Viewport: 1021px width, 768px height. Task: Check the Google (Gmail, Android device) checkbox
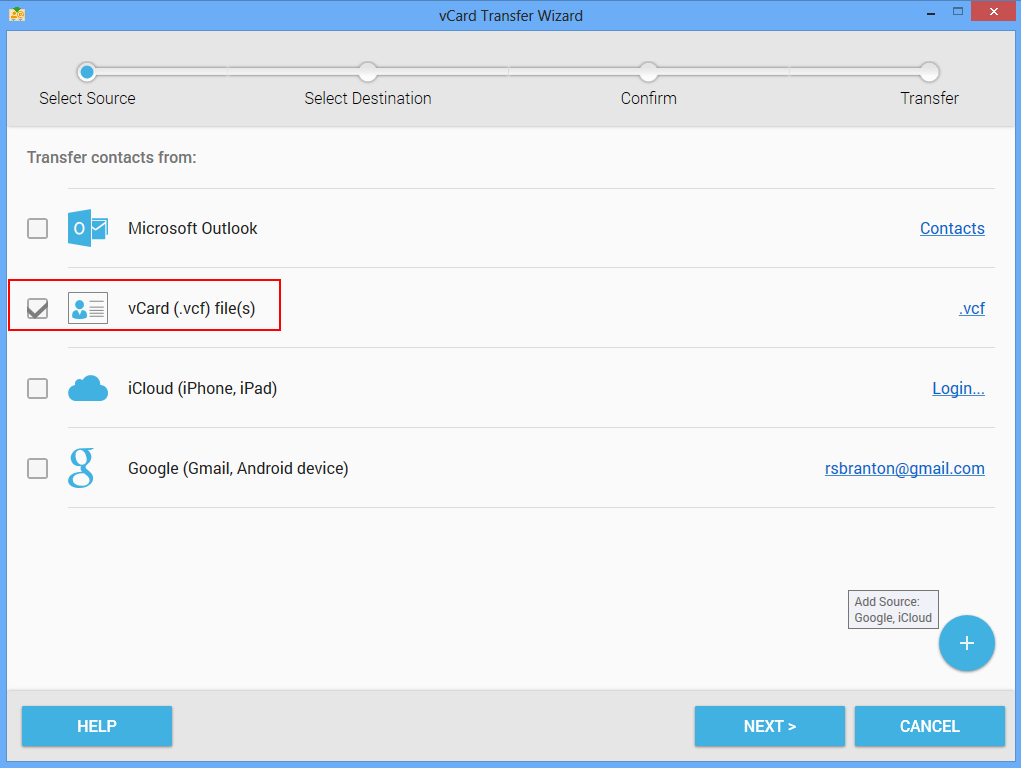[x=37, y=468]
